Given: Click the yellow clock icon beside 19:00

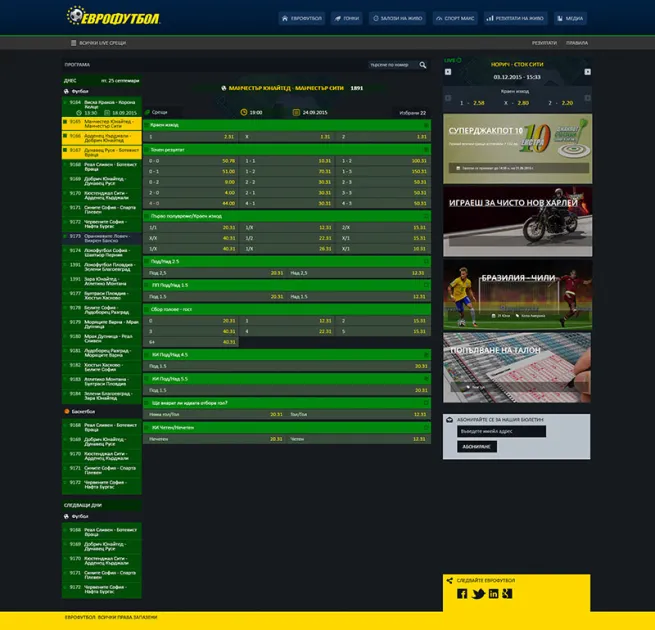Looking at the screenshot, I should pos(244,112).
